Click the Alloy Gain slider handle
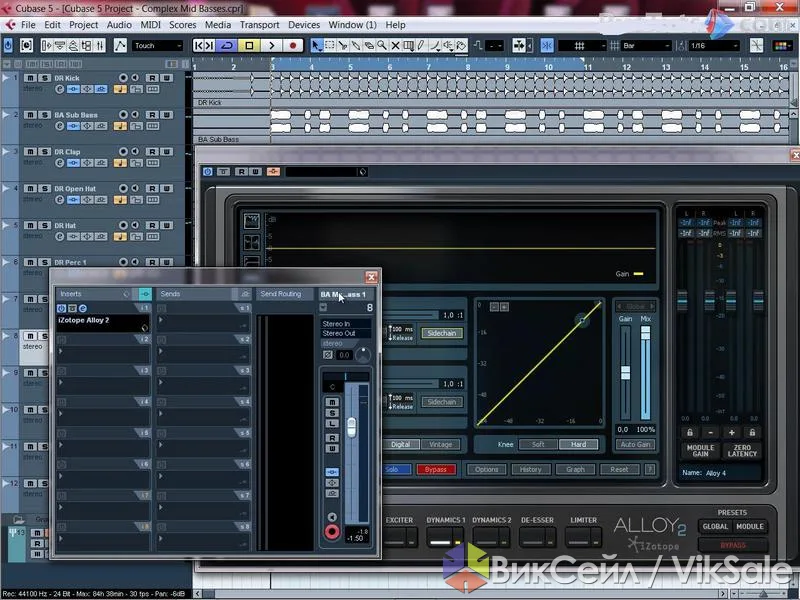The image size is (800, 600). (626, 372)
